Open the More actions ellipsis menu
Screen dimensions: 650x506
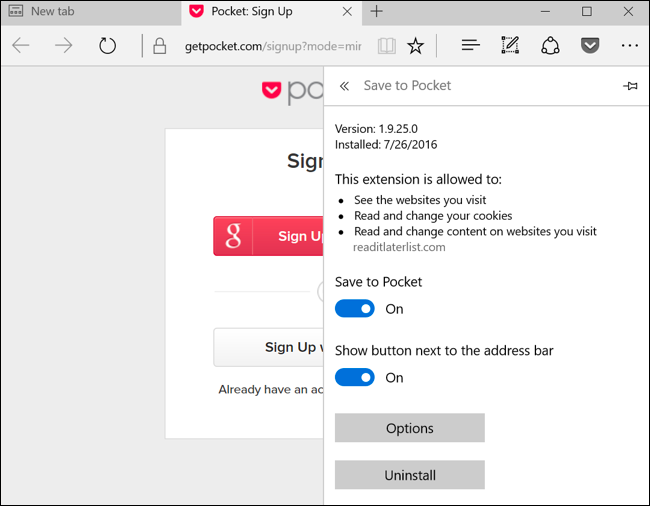point(630,45)
